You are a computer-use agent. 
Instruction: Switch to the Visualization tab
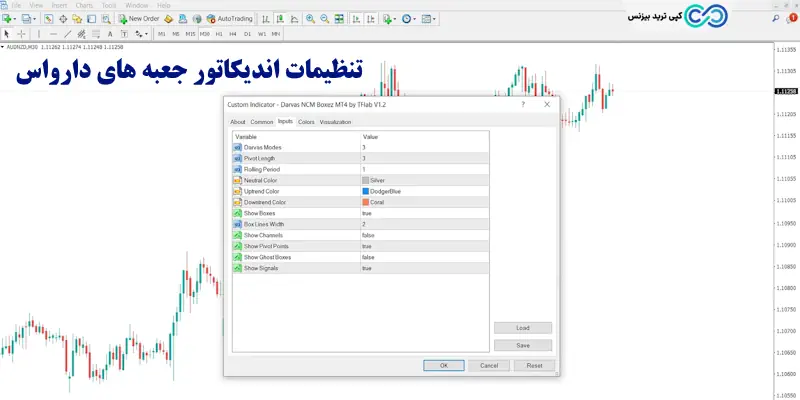pyautogui.click(x=335, y=122)
